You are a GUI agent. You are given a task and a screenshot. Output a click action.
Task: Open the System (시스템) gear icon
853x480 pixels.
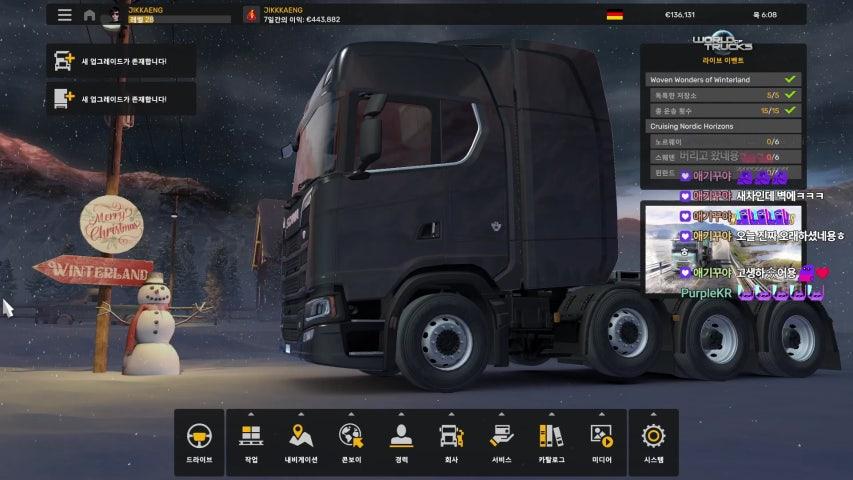tap(653, 437)
